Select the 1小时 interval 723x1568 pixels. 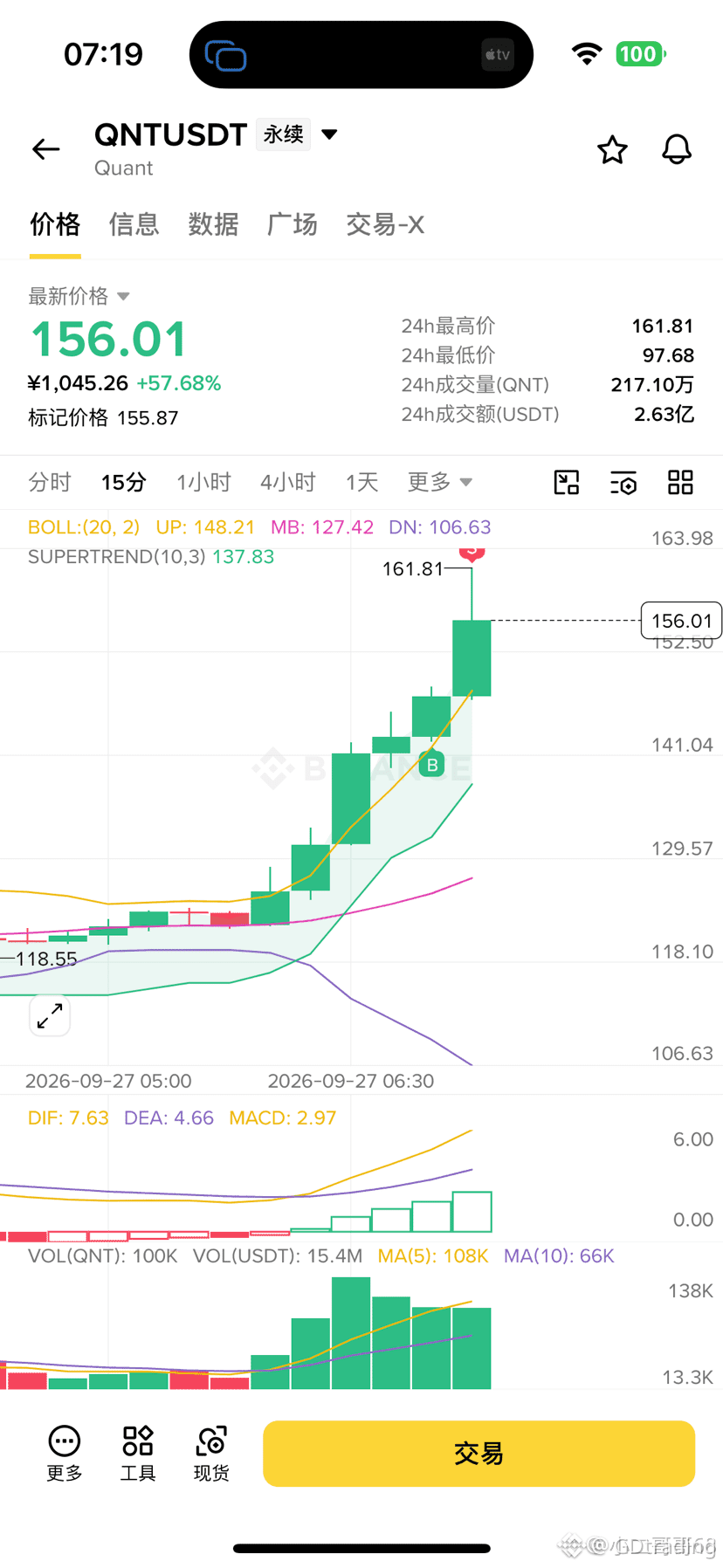point(203,482)
